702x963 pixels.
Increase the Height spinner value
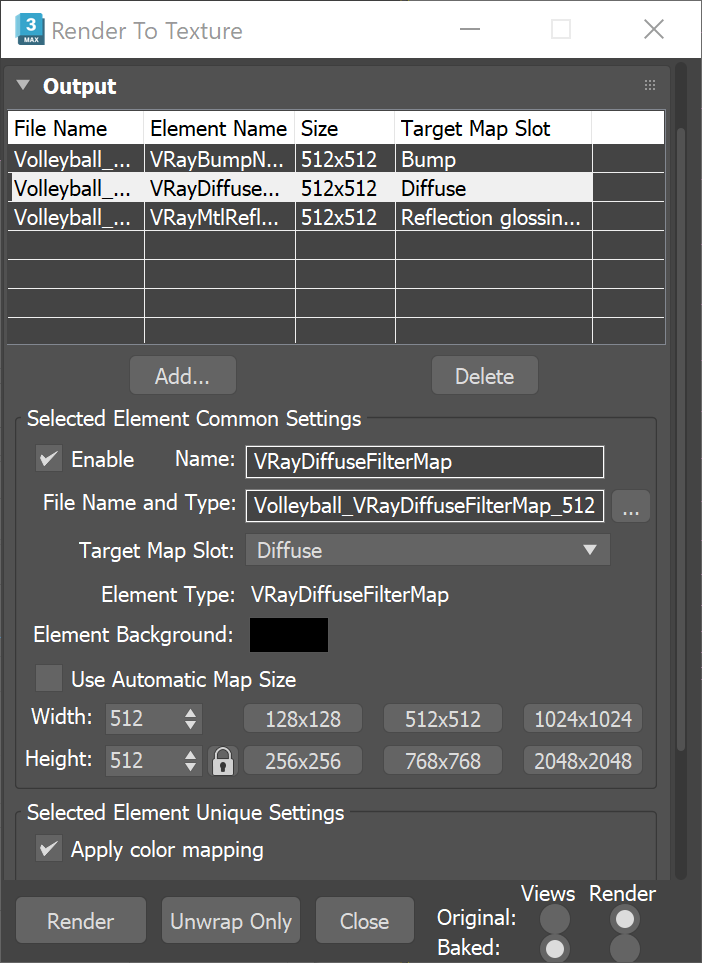click(190, 754)
